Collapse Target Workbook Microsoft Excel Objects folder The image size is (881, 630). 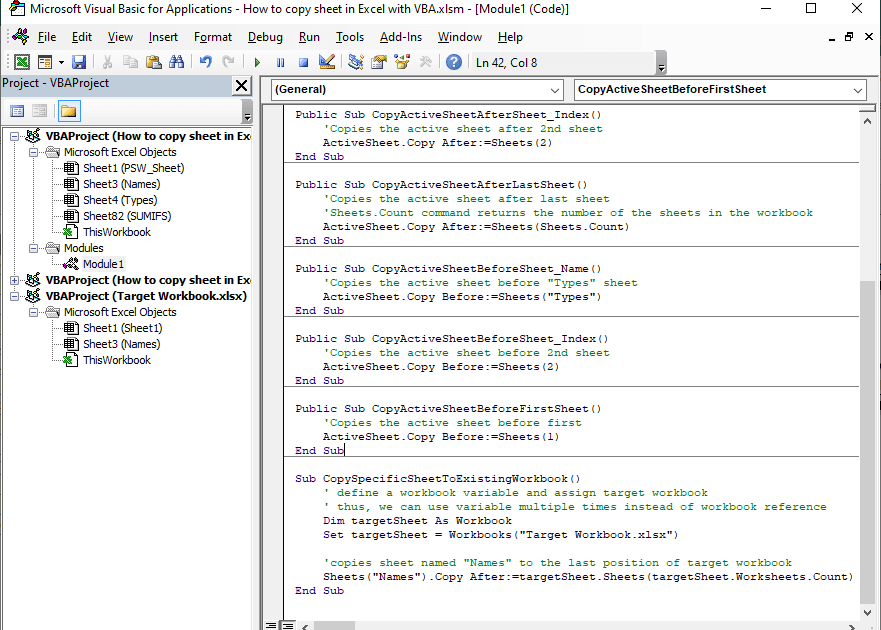click(34, 312)
